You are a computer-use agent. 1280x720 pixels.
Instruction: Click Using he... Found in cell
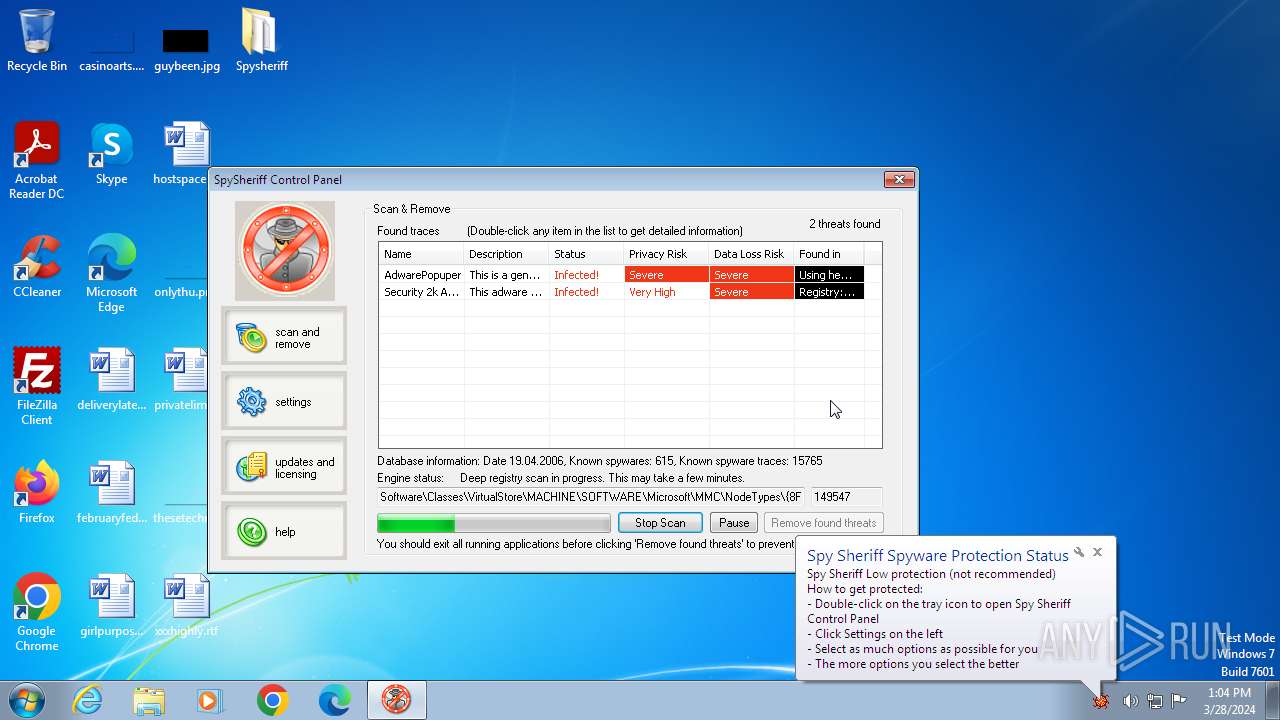829,275
